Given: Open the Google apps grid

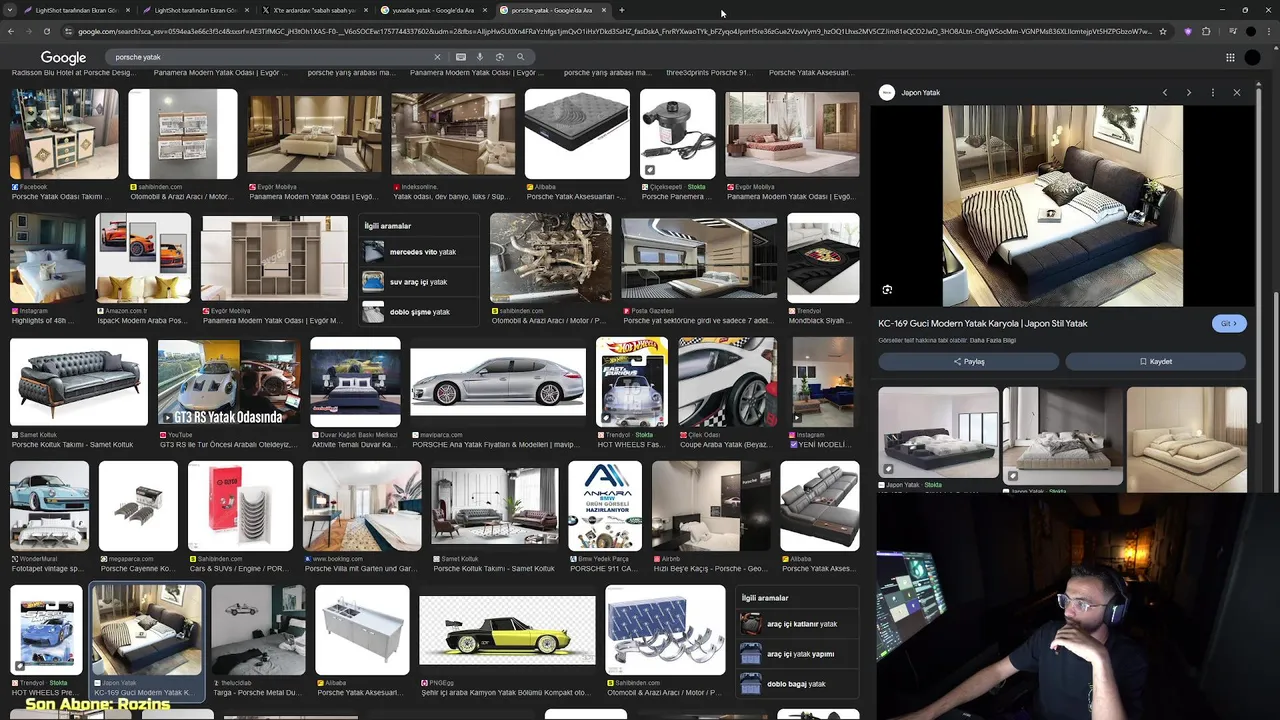Looking at the screenshot, I should (x=1230, y=57).
